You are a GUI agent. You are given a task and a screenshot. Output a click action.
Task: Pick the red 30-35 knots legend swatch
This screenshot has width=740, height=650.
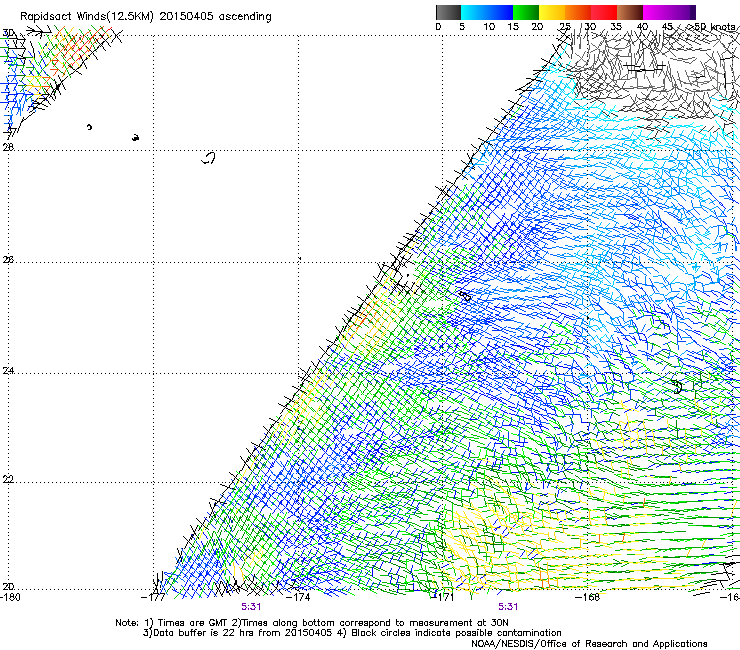pos(604,12)
